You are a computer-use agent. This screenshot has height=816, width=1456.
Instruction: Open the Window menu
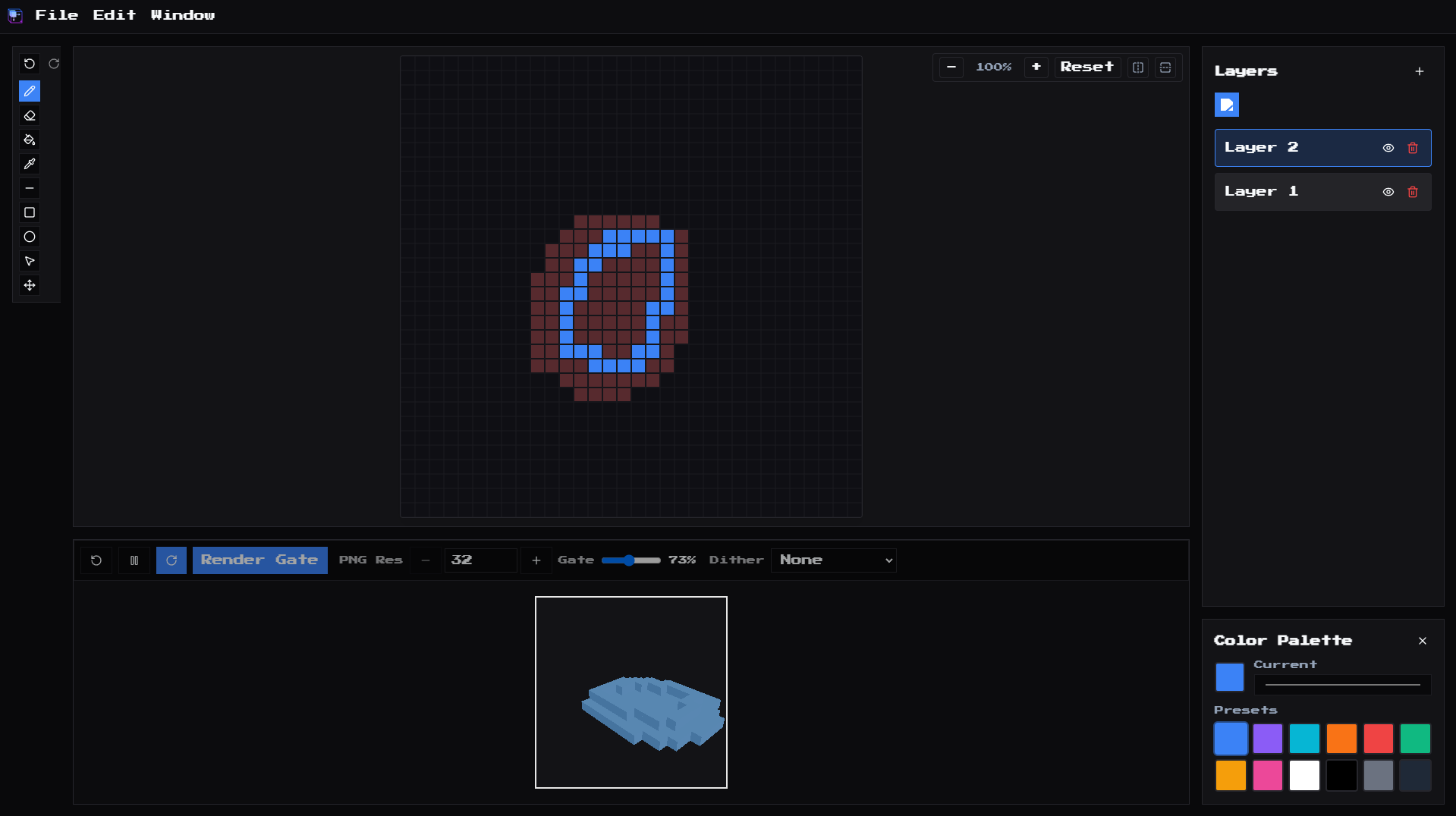click(x=183, y=15)
